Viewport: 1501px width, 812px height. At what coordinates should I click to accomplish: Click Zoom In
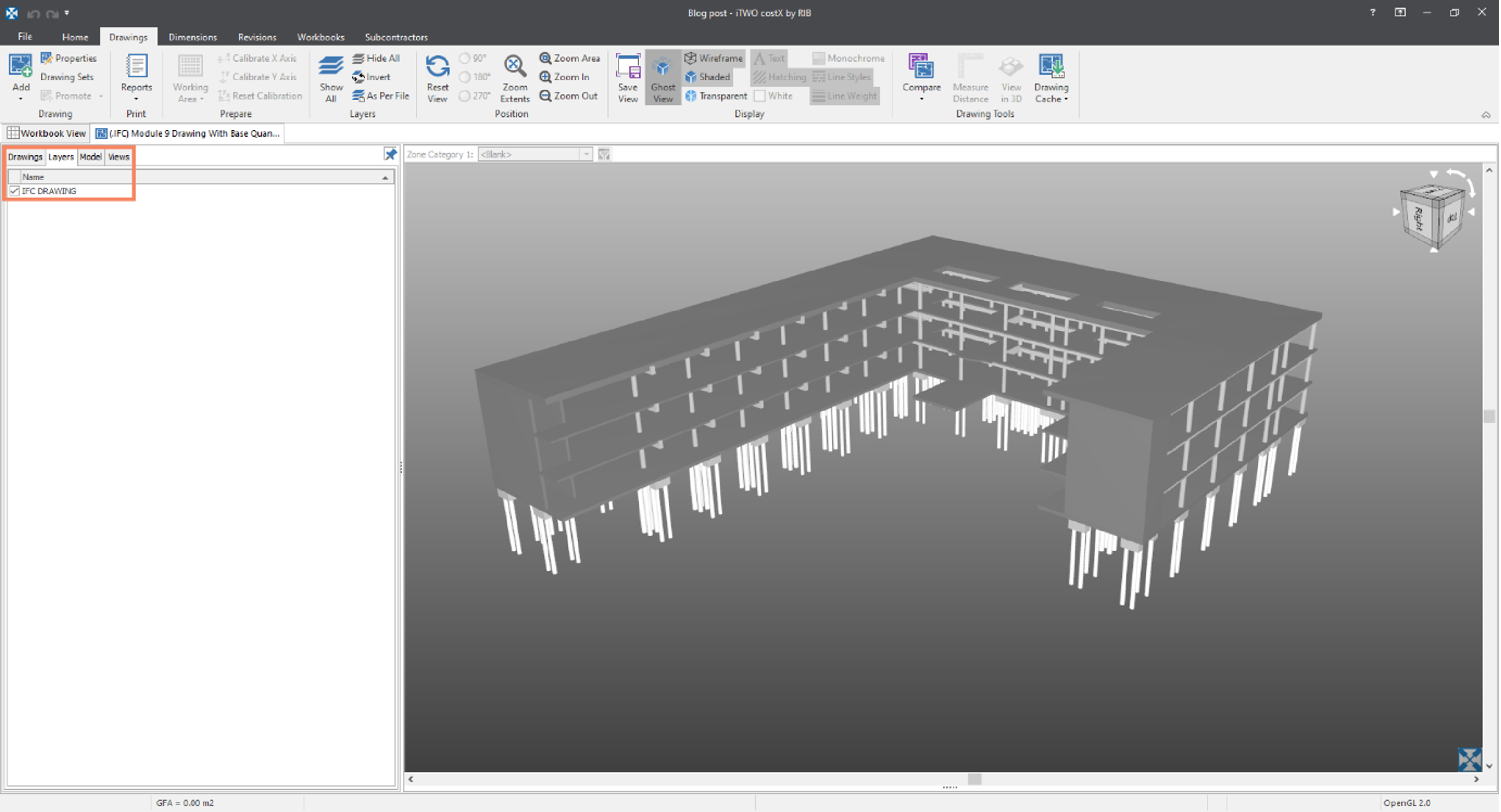click(x=564, y=77)
